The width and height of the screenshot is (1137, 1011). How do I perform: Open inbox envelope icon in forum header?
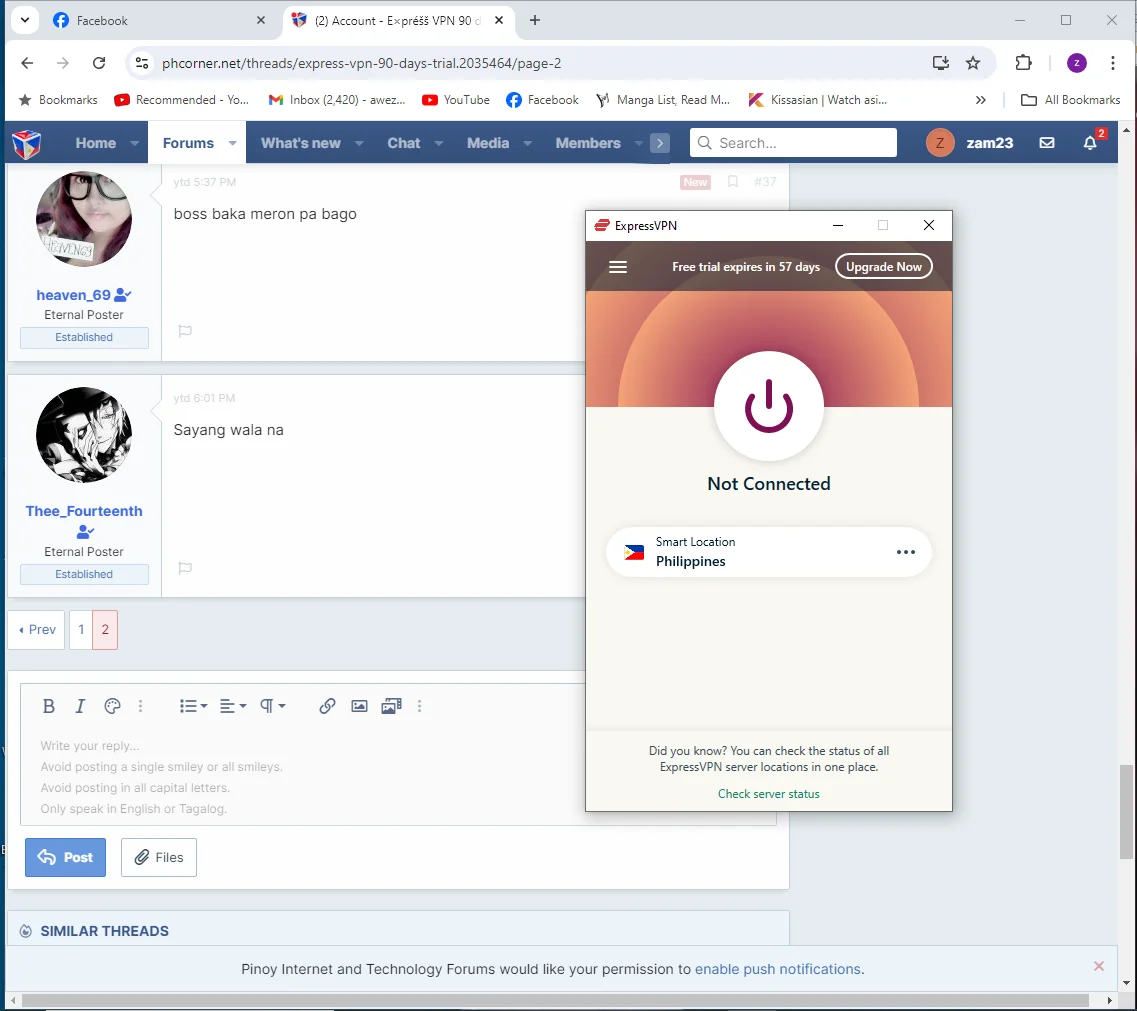1046,143
